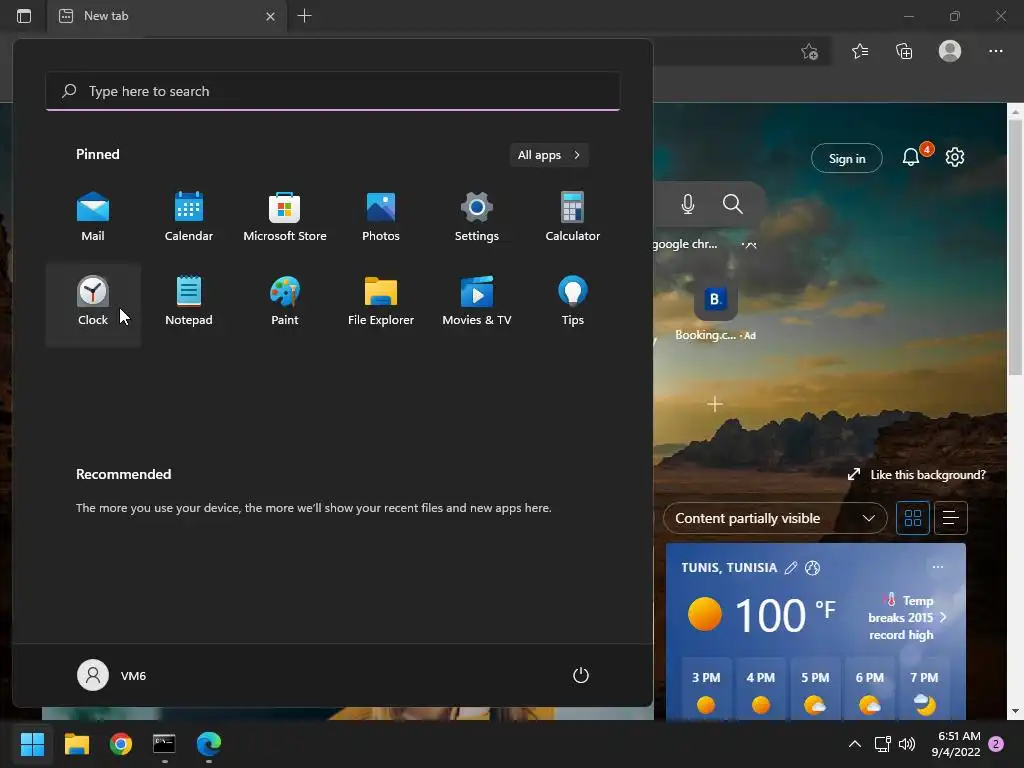
Task: Open Settings from pinned apps
Action: 477,217
